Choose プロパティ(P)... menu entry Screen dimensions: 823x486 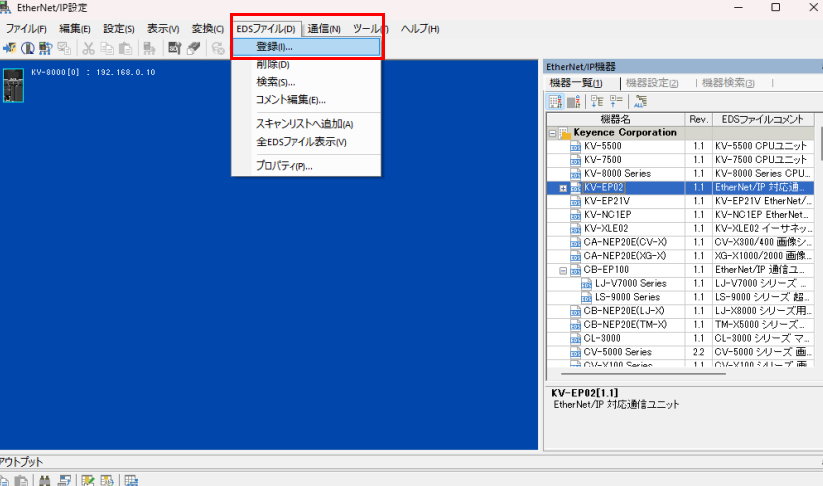point(306,166)
